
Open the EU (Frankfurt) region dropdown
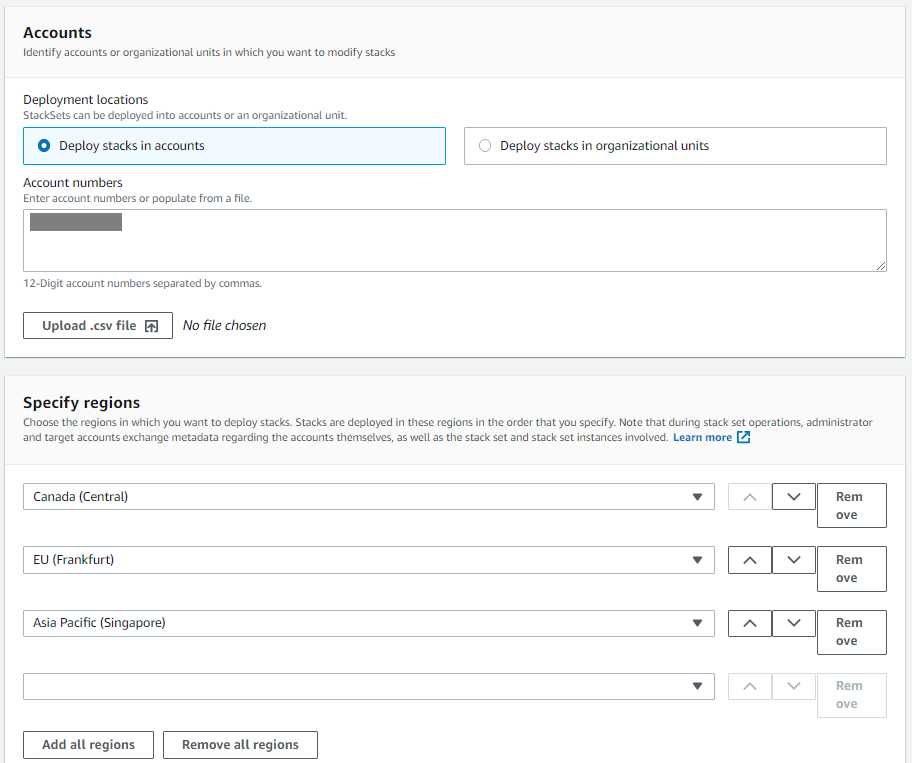(698, 560)
